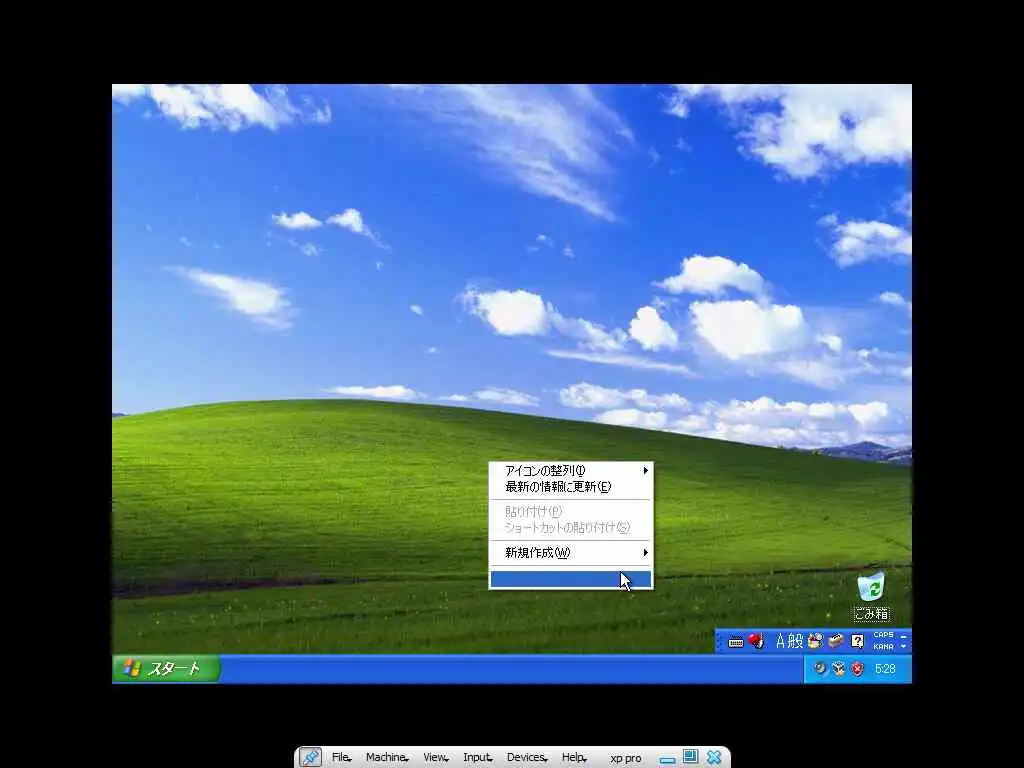1024x768 pixels.
Task: Open the VirtualBox View menu
Action: (436, 758)
